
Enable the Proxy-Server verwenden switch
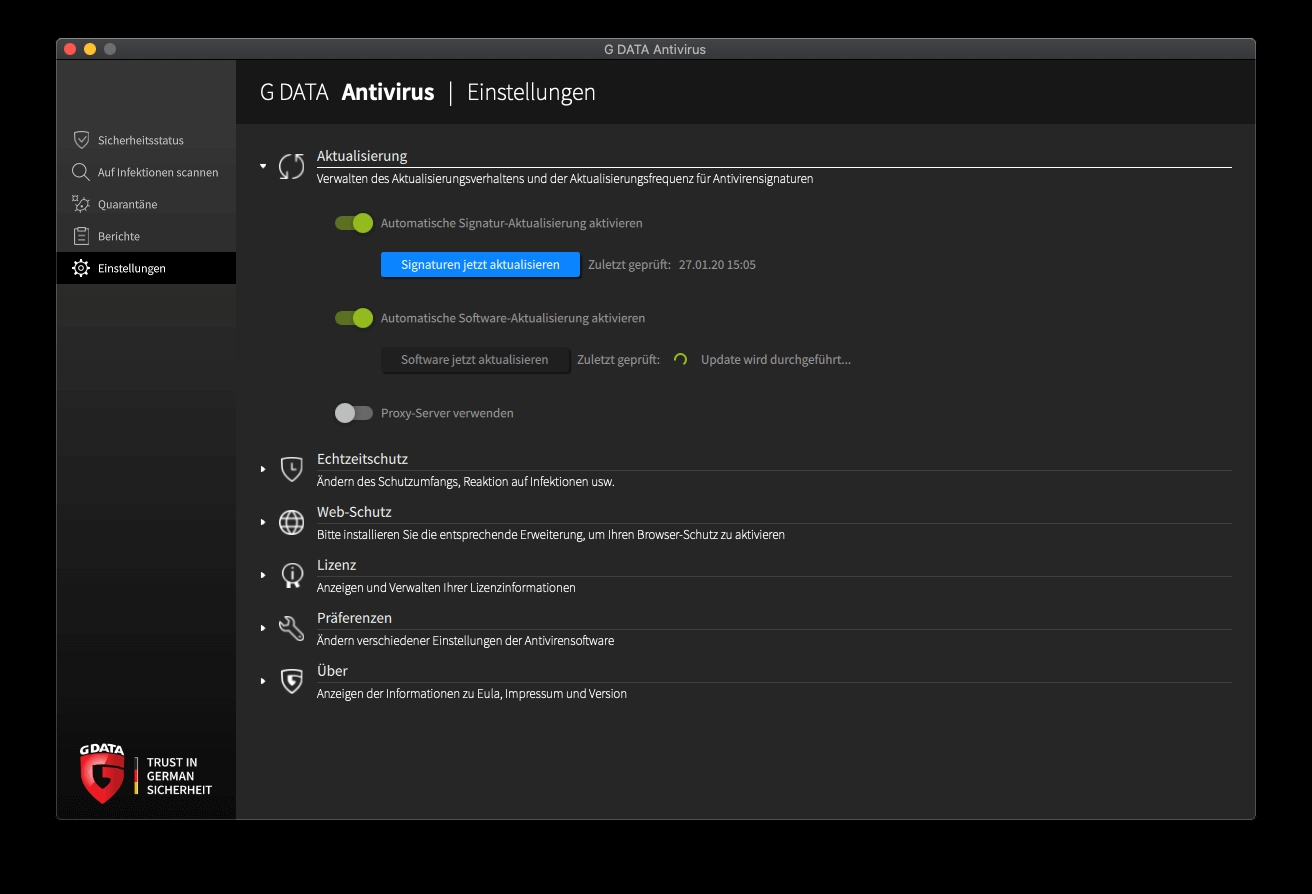tap(354, 413)
